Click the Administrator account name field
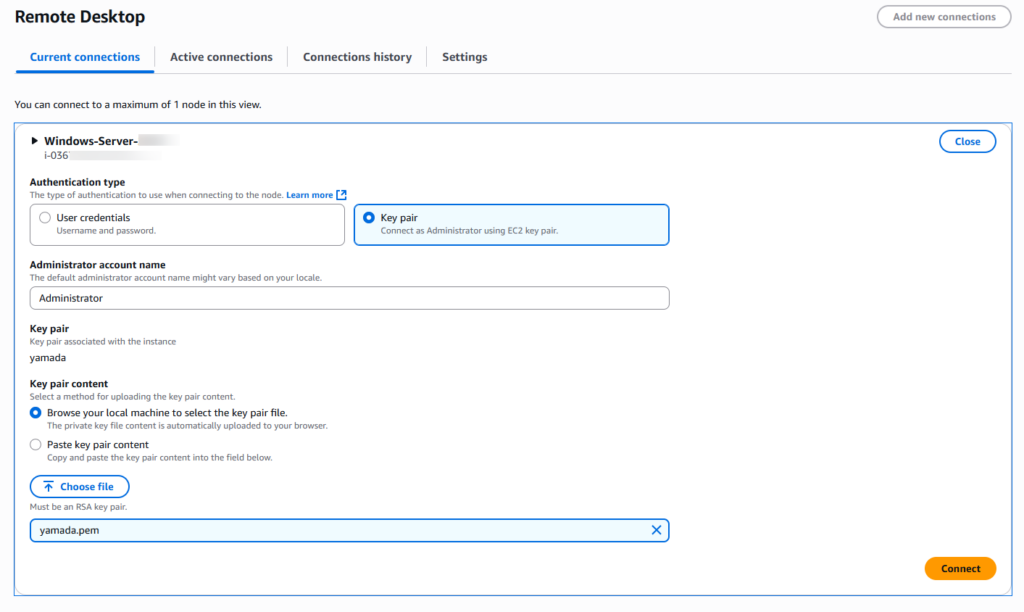Image resolution: width=1024 pixels, height=612 pixels. [349, 298]
